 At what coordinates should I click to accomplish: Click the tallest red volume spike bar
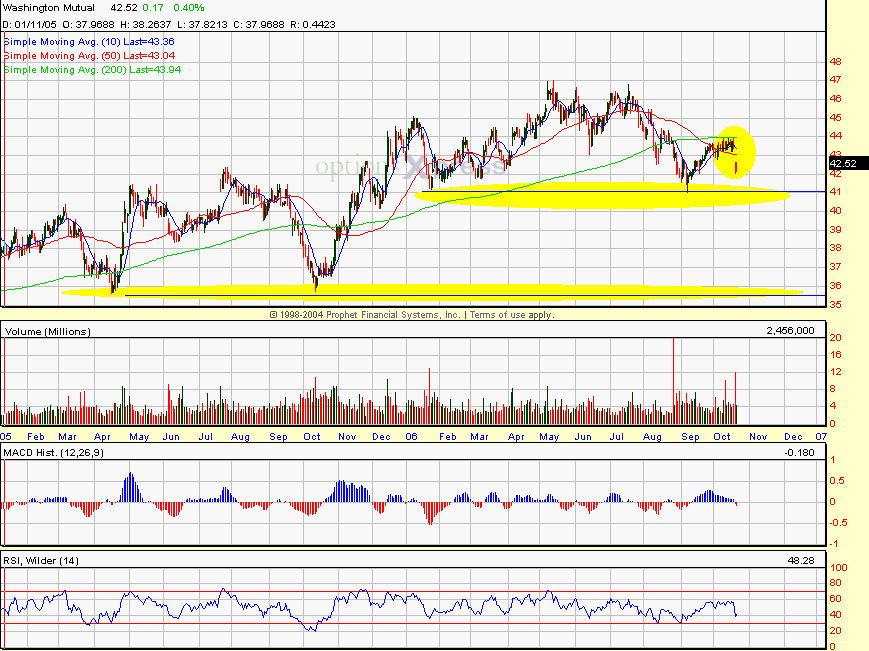673,381
